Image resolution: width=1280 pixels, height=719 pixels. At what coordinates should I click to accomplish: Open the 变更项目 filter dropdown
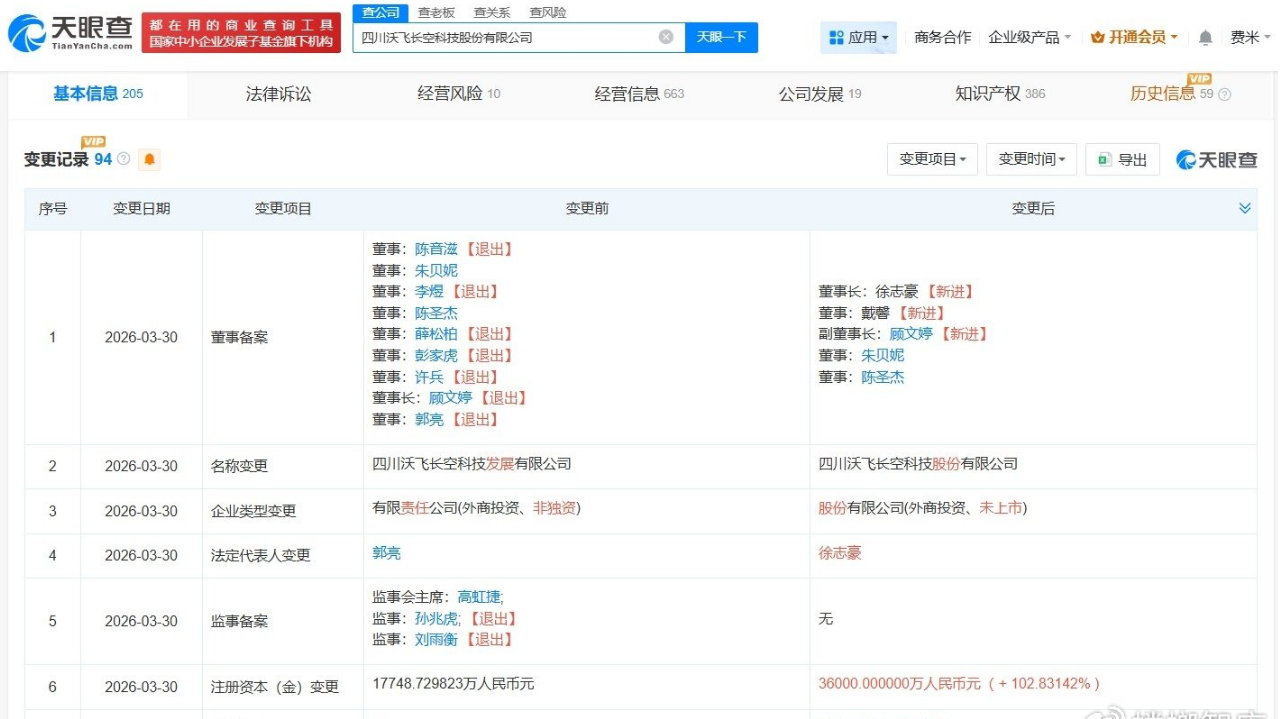932,159
